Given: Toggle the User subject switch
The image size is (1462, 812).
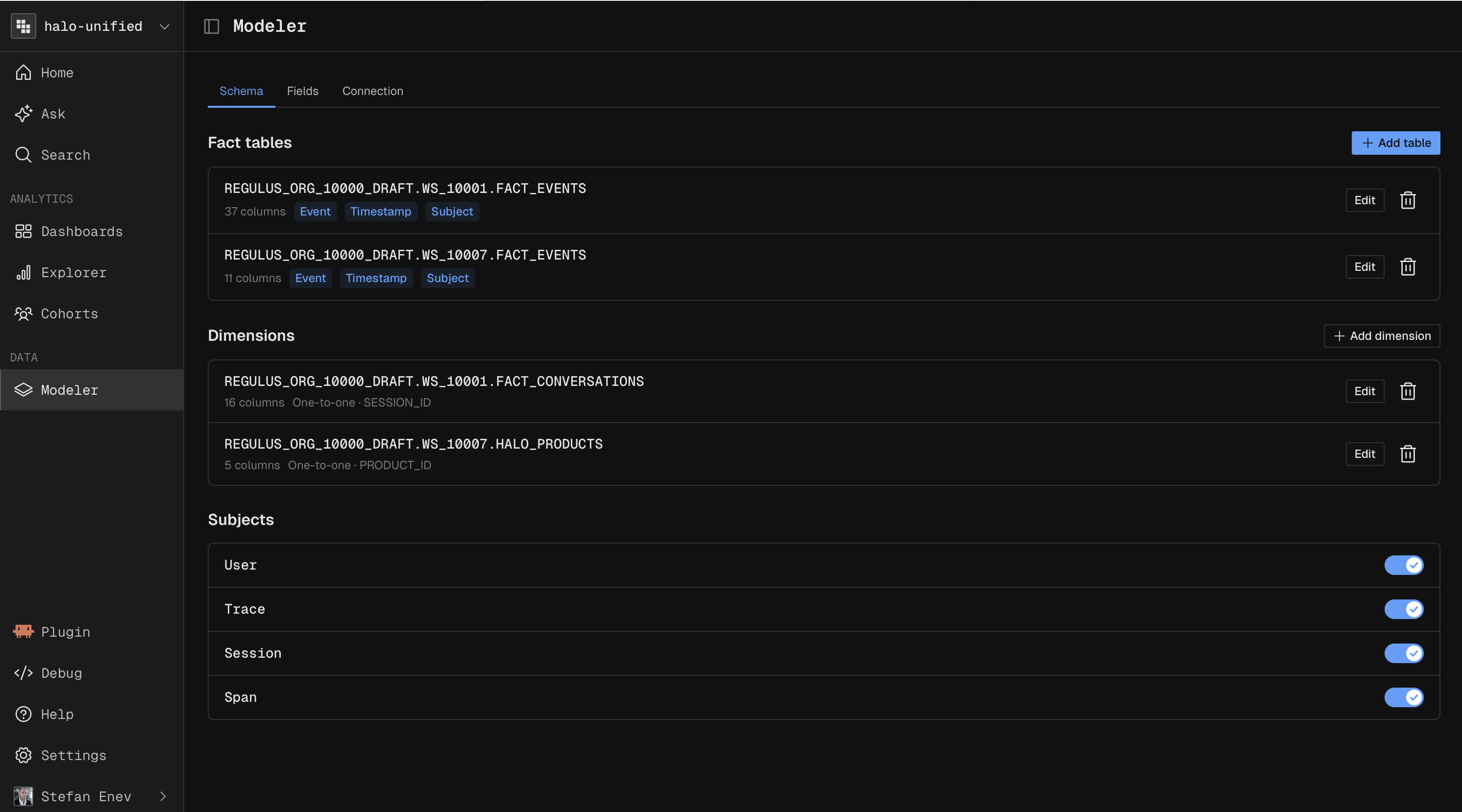Looking at the screenshot, I should (x=1404, y=565).
